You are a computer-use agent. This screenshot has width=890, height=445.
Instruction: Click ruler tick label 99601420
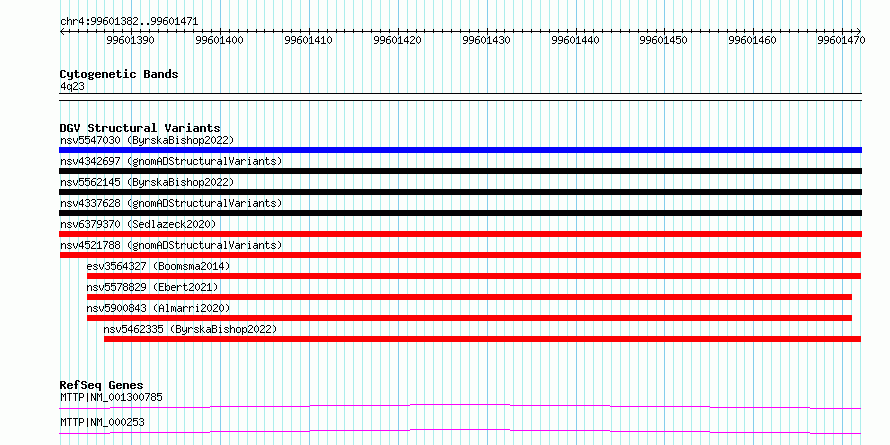click(x=397, y=40)
